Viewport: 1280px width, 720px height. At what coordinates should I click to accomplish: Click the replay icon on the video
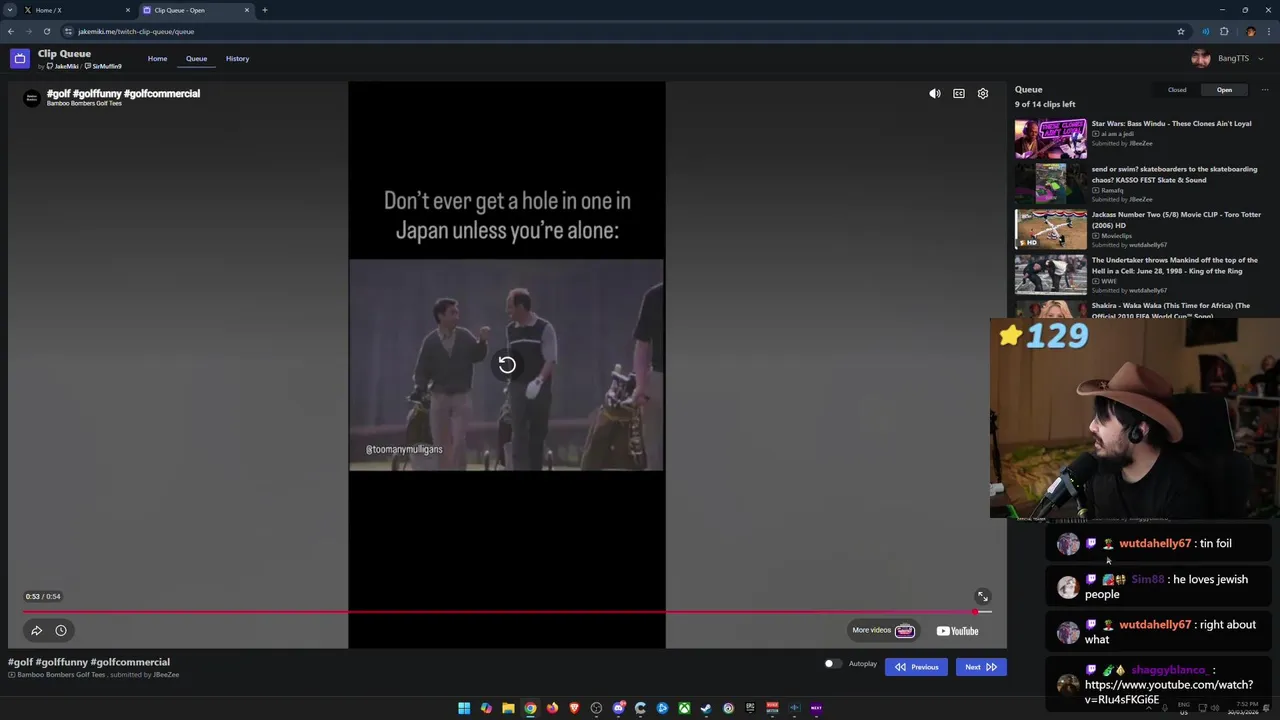pyautogui.click(x=507, y=365)
